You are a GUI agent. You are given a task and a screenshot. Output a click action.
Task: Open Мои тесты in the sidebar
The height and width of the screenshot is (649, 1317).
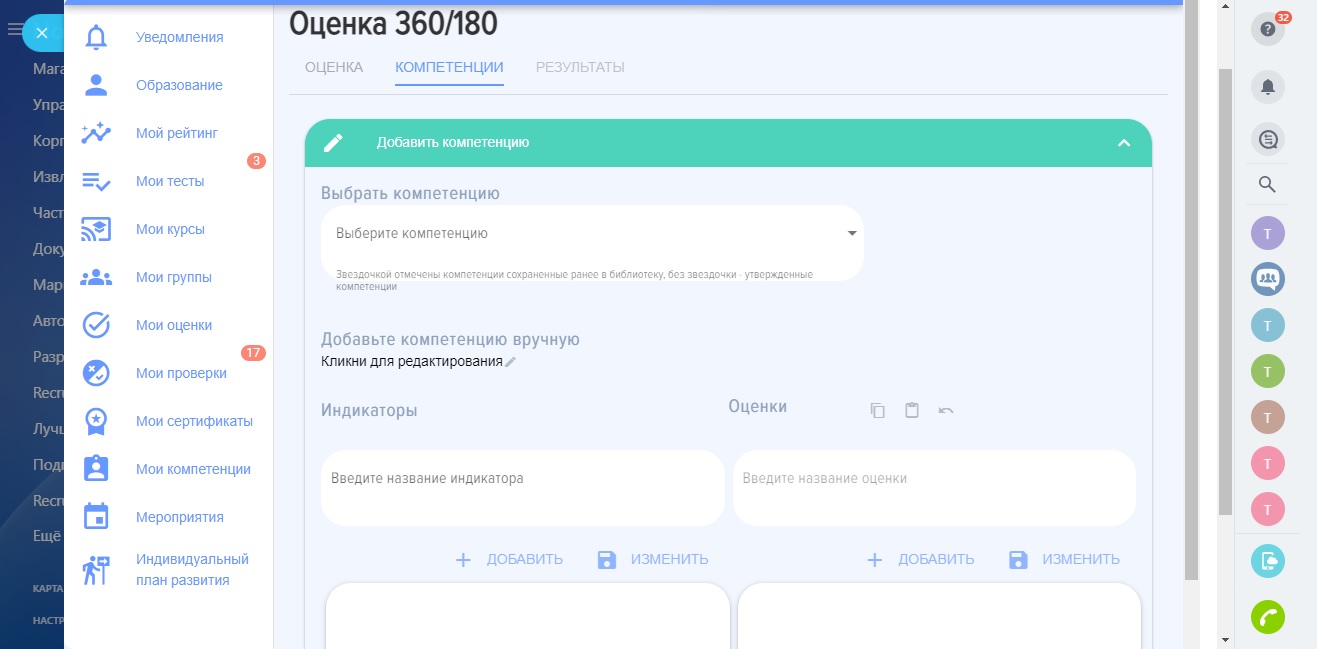click(170, 181)
